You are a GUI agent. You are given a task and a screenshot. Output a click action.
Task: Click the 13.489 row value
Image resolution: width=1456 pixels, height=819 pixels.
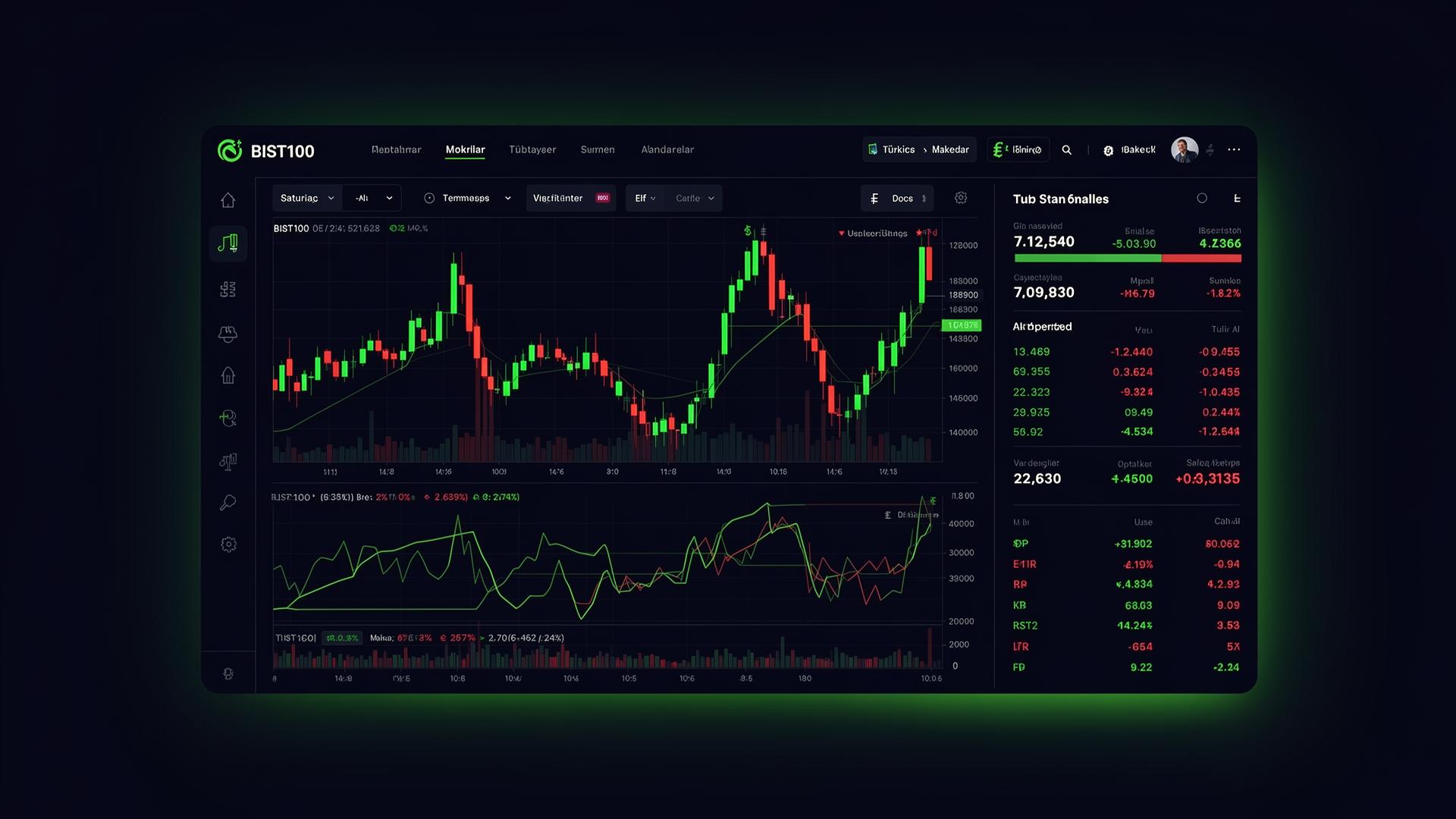[1031, 352]
